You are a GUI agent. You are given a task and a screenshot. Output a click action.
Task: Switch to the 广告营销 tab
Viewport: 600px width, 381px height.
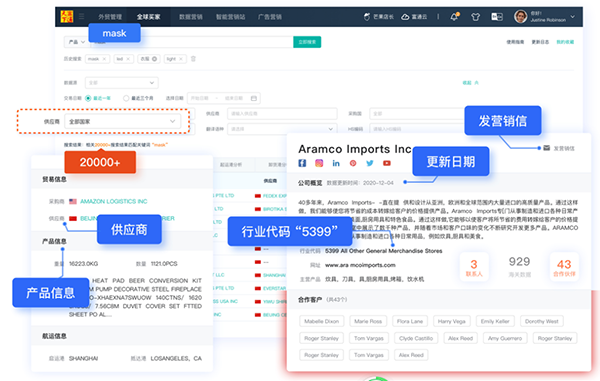click(x=270, y=17)
